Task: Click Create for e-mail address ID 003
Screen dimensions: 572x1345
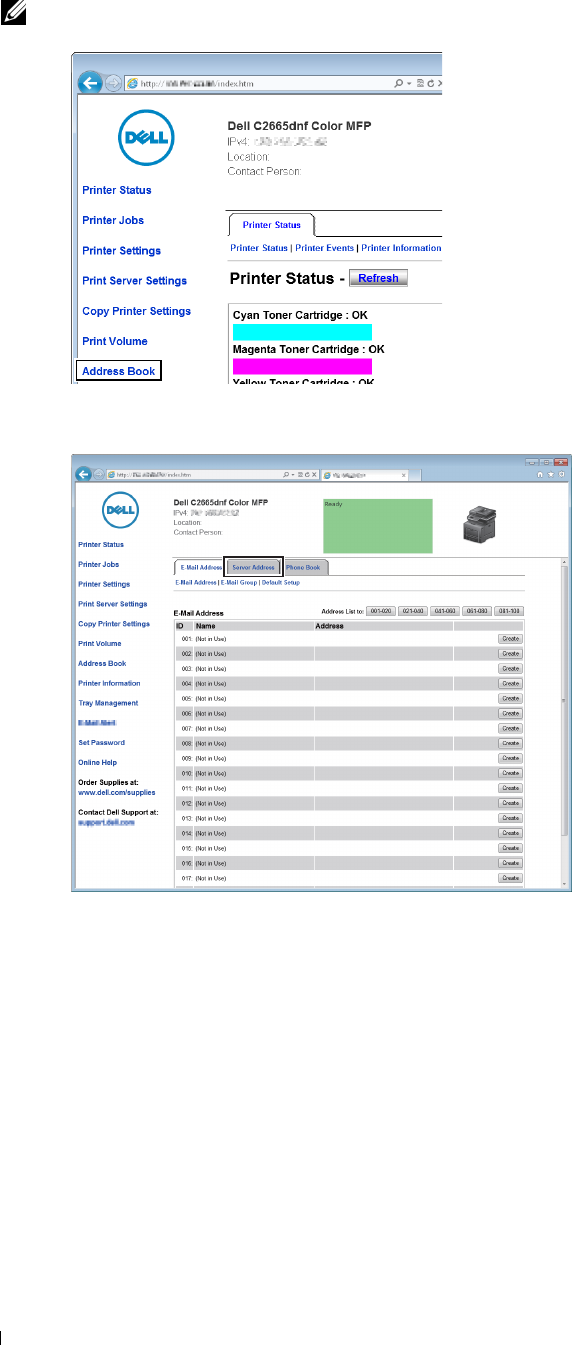Action: click(511, 668)
